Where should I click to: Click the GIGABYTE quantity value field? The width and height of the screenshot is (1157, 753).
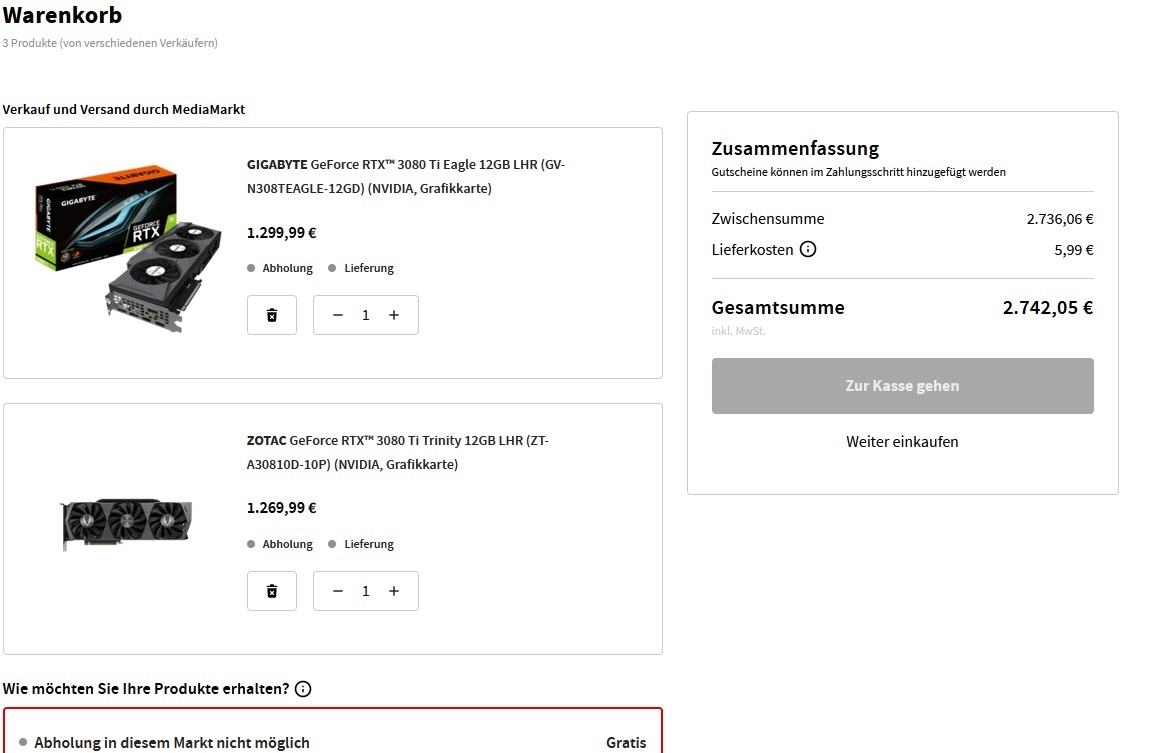click(366, 315)
